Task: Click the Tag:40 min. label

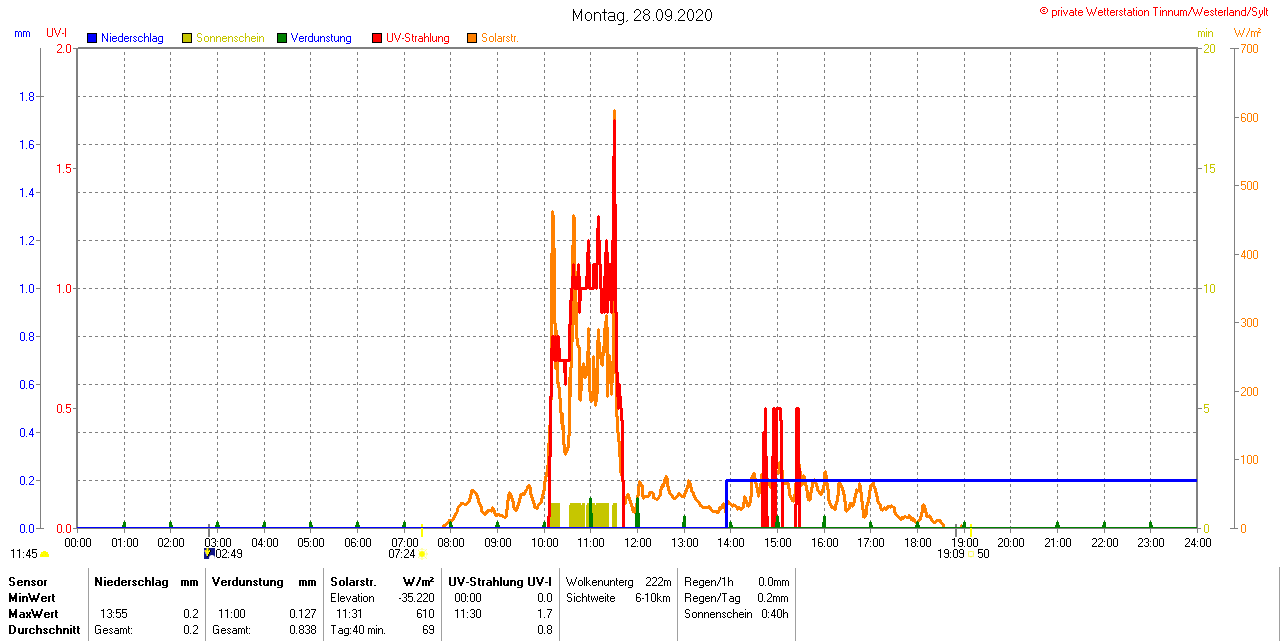Action: 358,630
